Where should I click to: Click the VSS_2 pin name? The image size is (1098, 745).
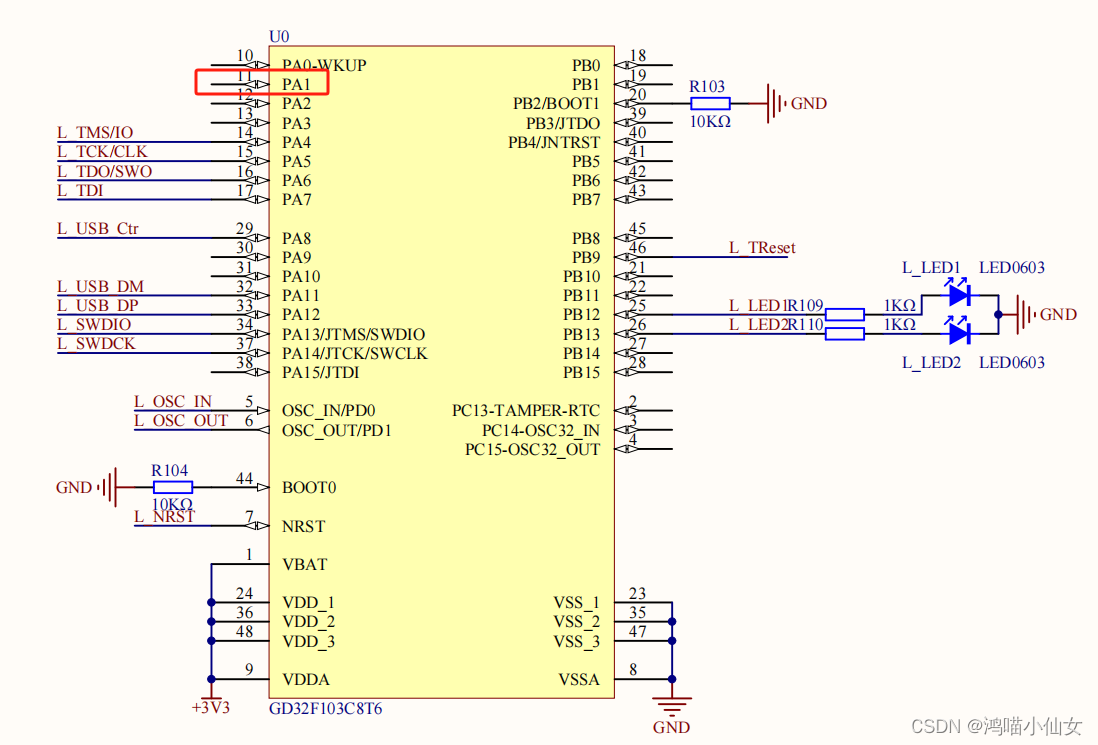tap(577, 622)
